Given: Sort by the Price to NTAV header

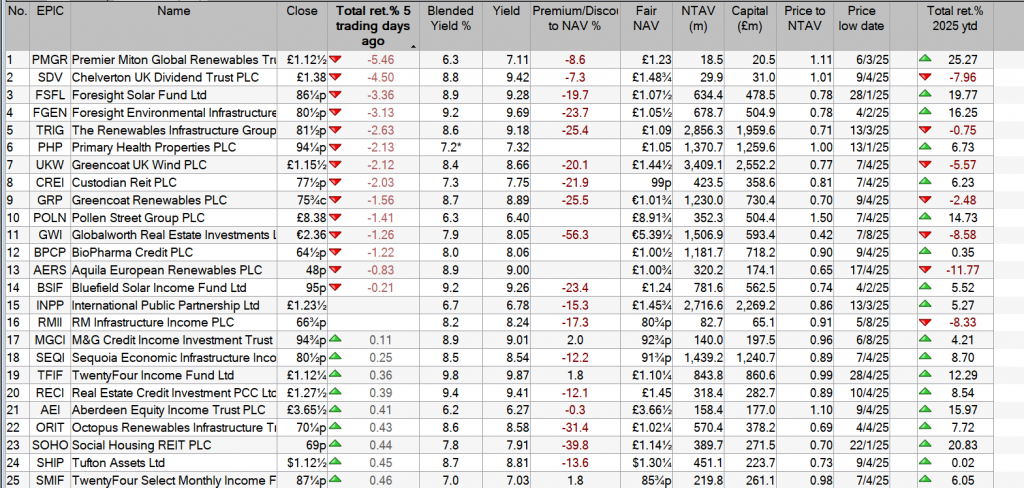Looking at the screenshot, I should (805, 18).
